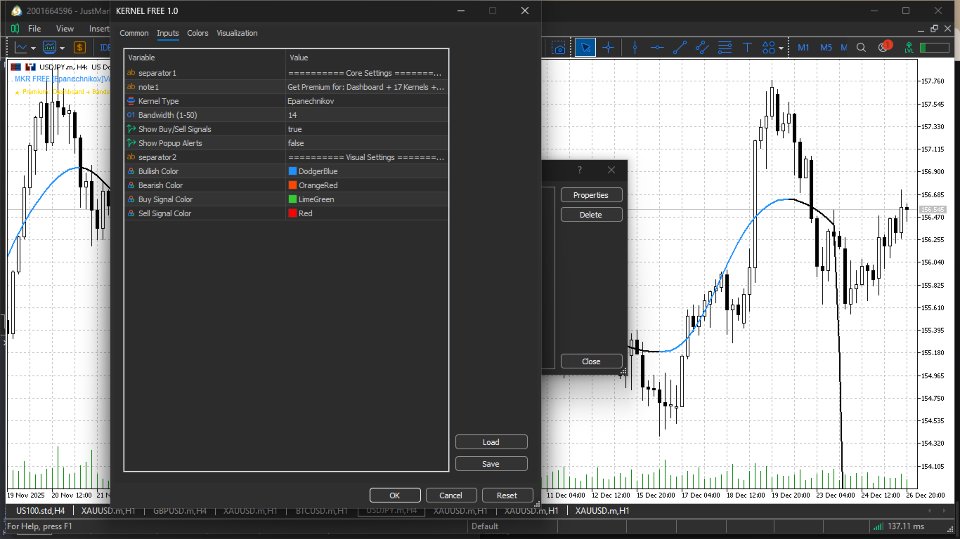The height and width of the screenshot is (539, 960).
Task: Click the Cancel button
Action: click(x=451, y=495)
